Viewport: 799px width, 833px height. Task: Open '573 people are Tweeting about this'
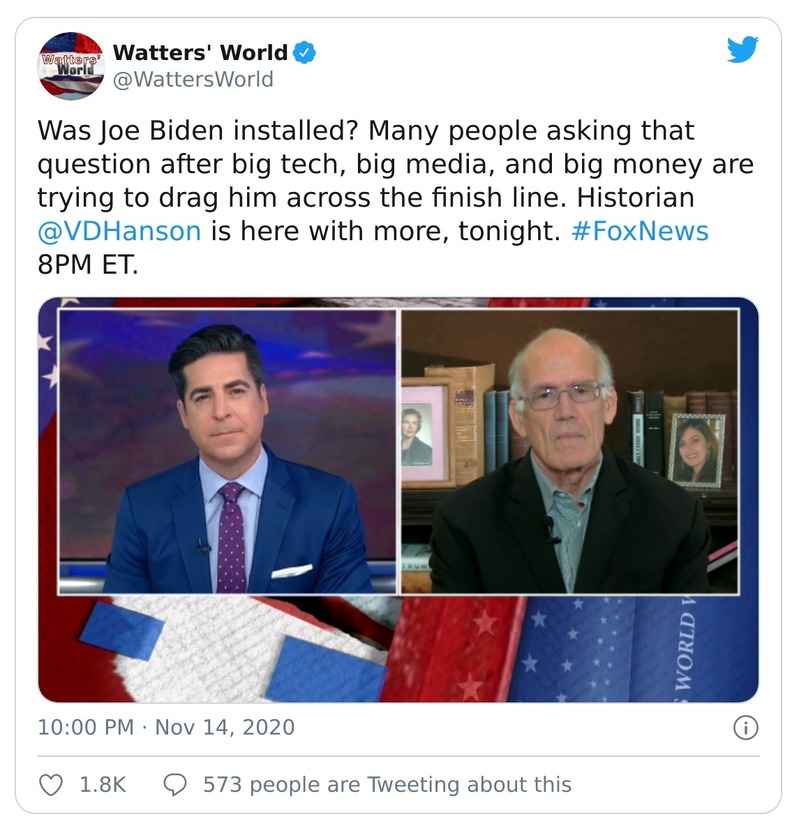(x=387, y=785)
